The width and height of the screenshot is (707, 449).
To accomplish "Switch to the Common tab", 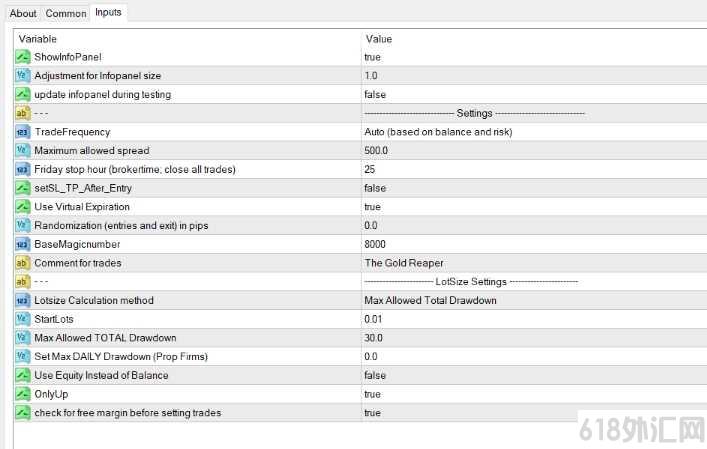I will (66, 14).
